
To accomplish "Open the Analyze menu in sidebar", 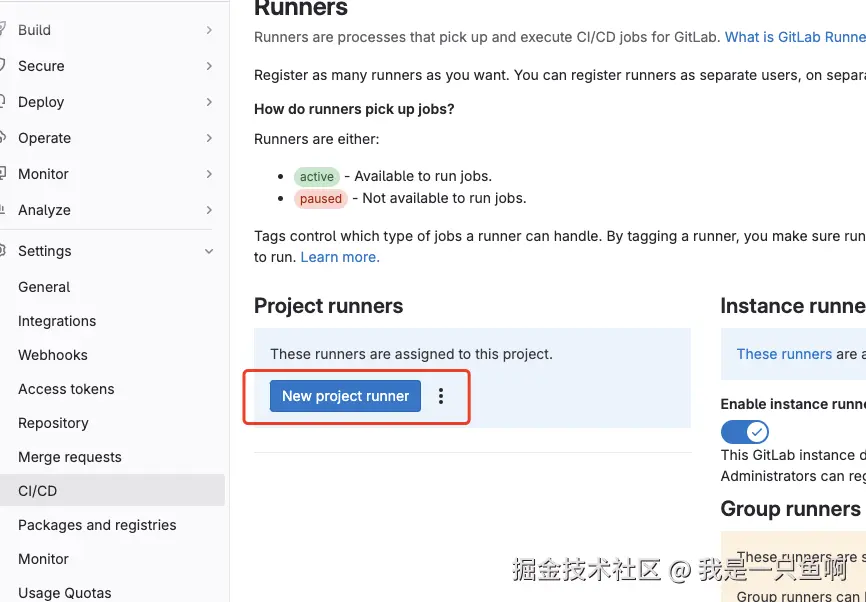I will [x=108, y=210].
